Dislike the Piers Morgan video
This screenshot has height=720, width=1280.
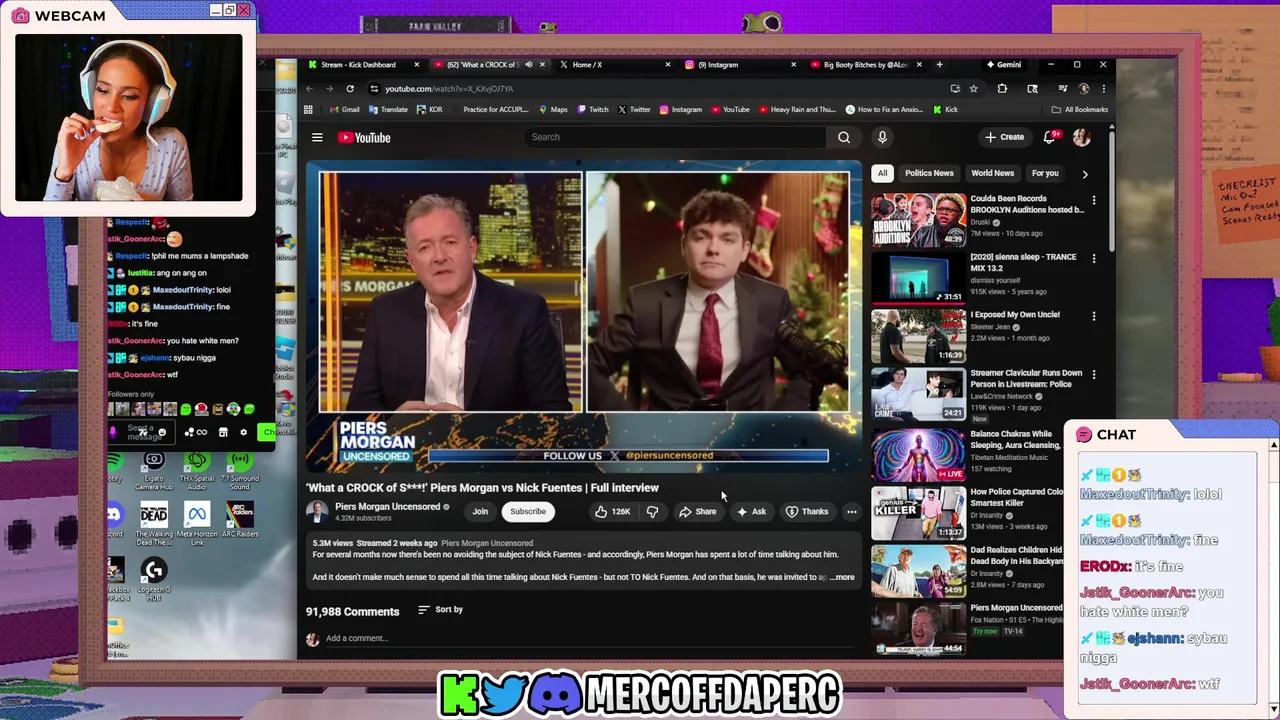(652, 512)
